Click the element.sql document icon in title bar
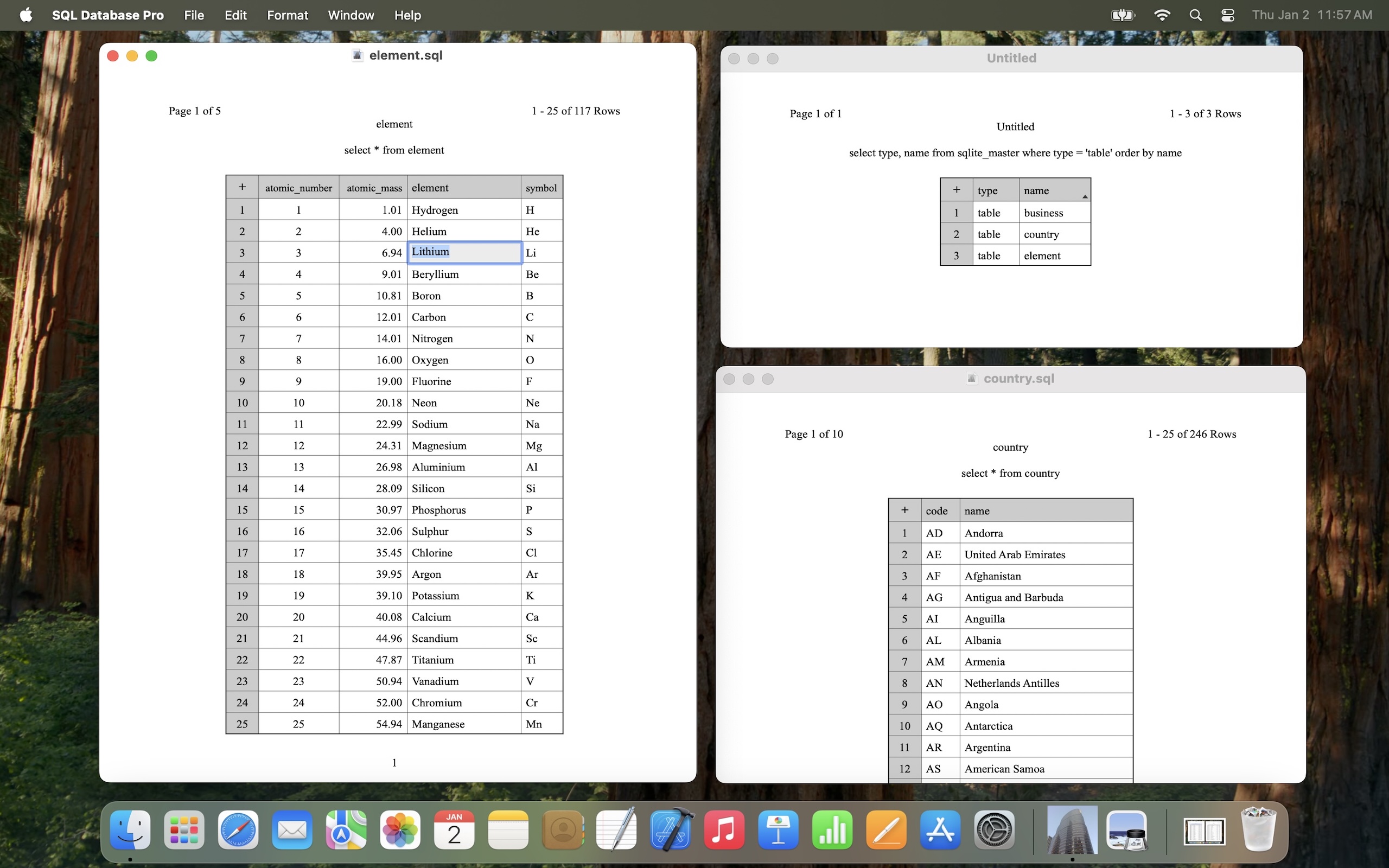Image resolution: width=1389 pixels, height=868 pixels. [358, 56]
